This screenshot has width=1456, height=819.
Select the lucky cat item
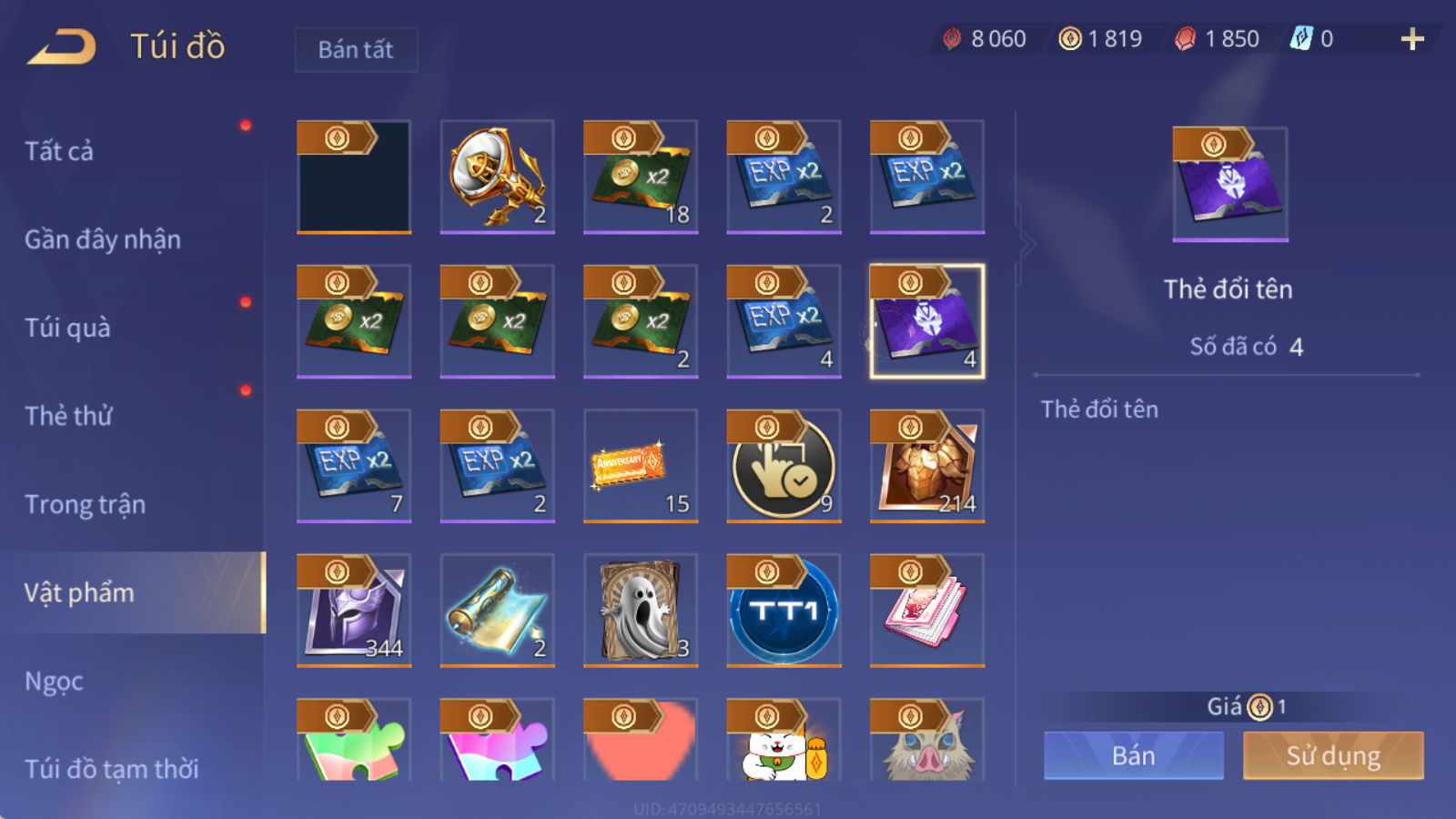point(784,740)
